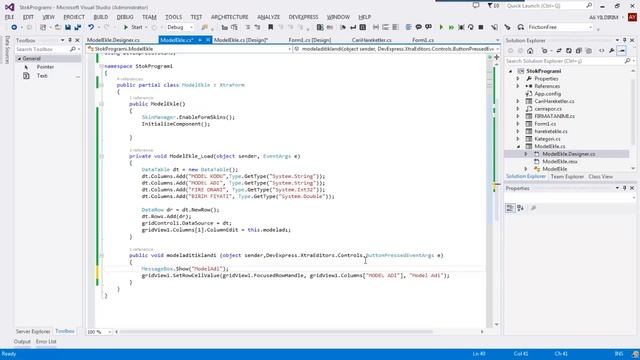Click the comment selection bubble icon
Image resolution: width=640 pixels, height=360 pixels.
click(418, 27)
